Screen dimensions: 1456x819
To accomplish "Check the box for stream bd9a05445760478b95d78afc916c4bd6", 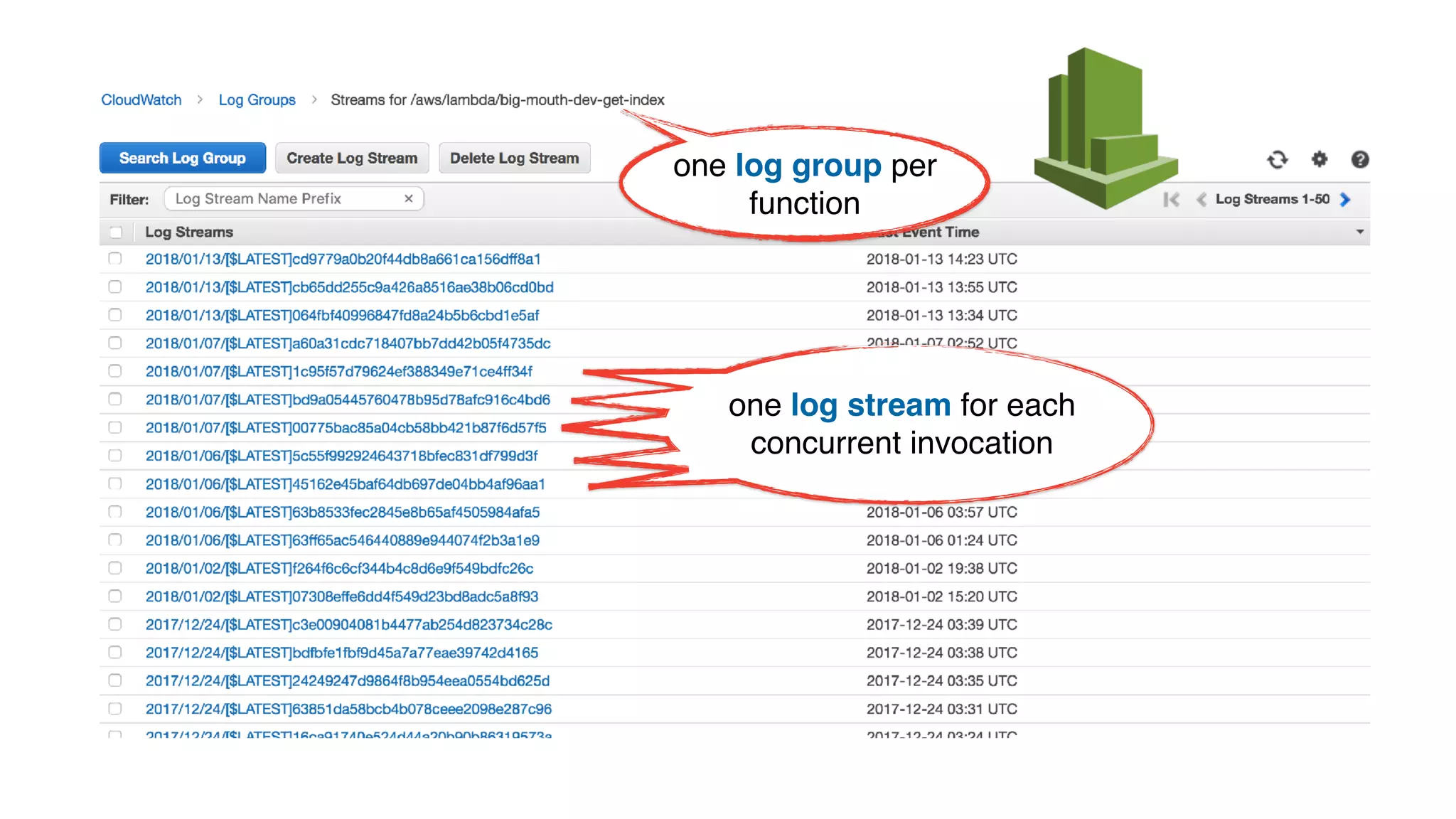I will (115, 399).
